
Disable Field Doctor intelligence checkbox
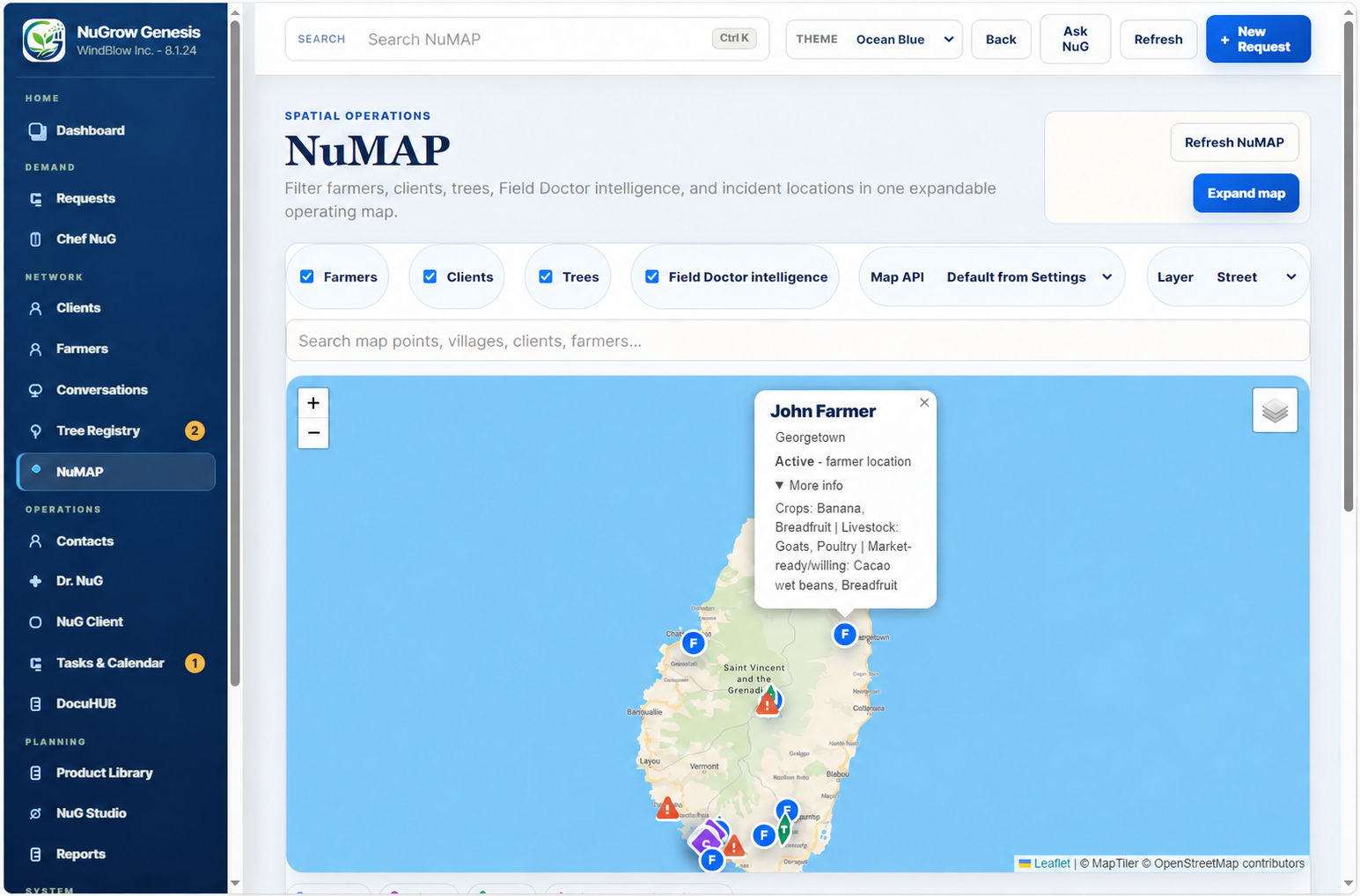coord(652,276)
